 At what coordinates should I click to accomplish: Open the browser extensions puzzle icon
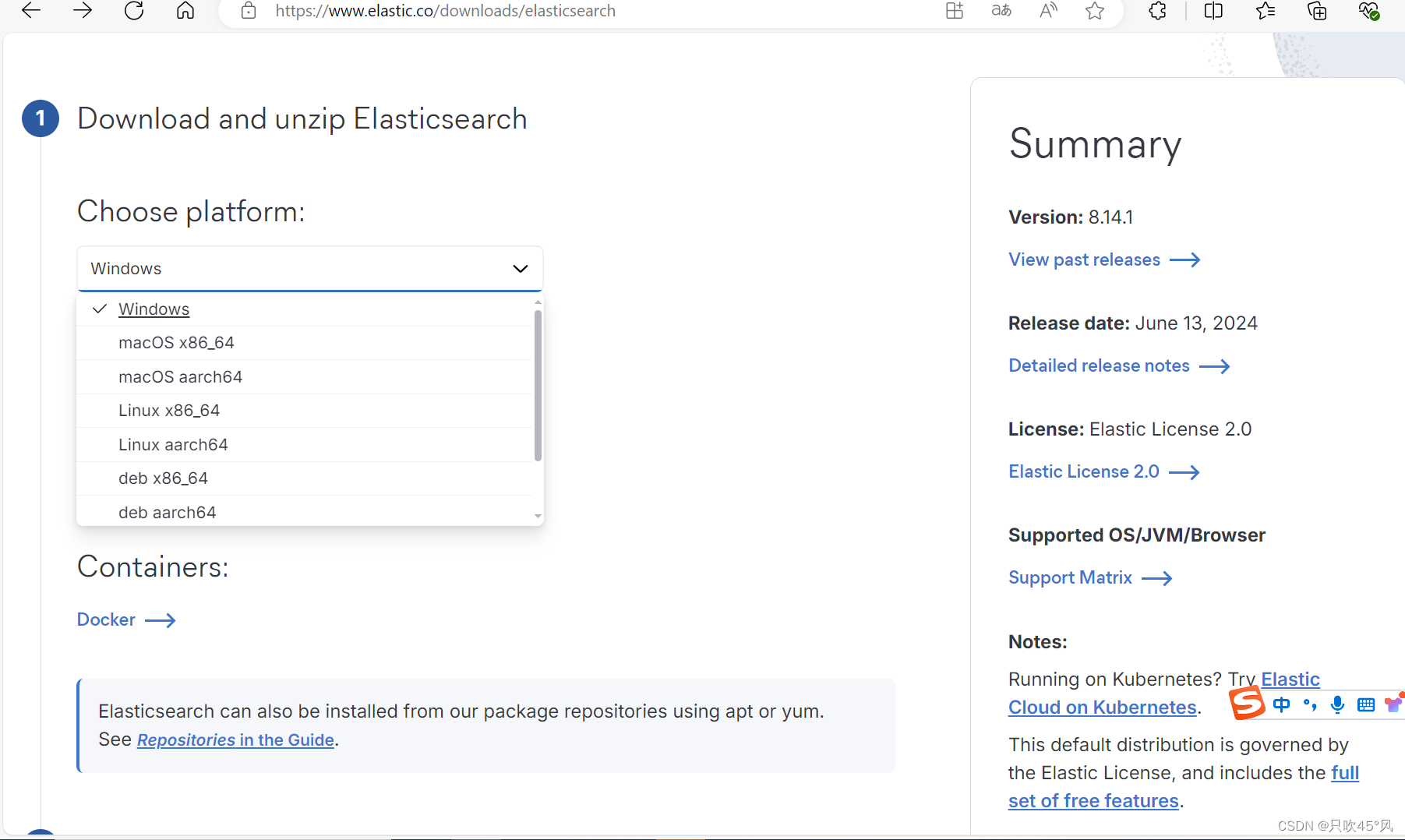[1158, 11]
